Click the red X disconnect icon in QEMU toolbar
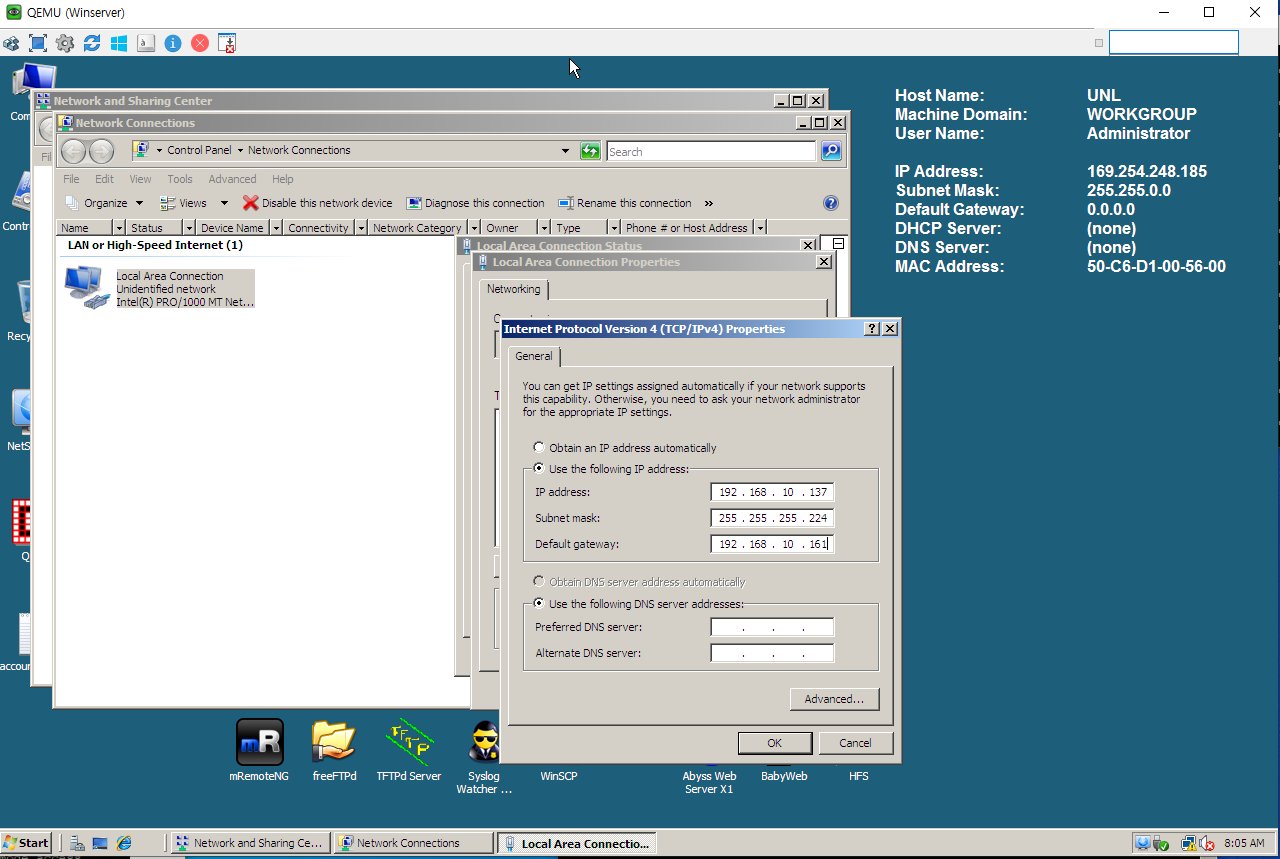The height and width of the screenshot is (859, 1280). pos(200,43)
